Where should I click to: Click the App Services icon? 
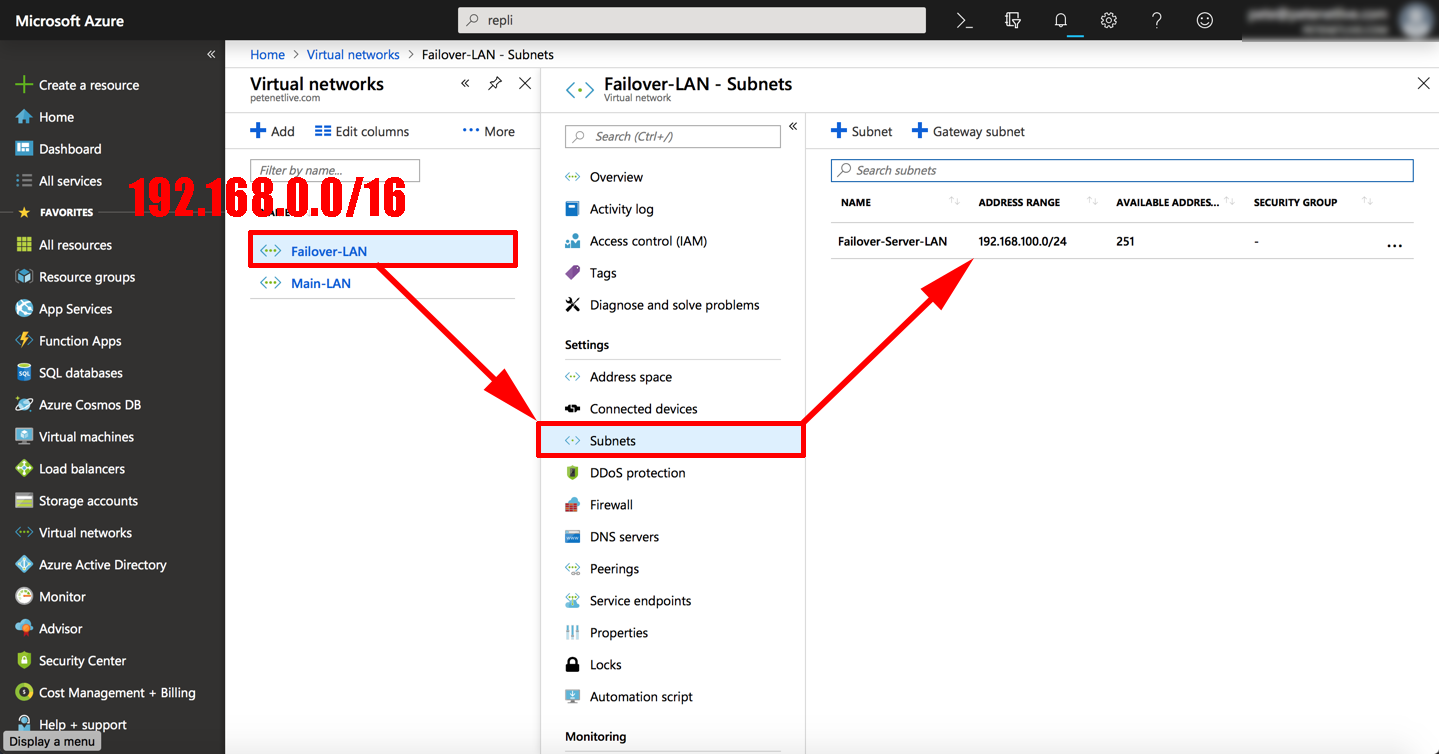(24, 309)
